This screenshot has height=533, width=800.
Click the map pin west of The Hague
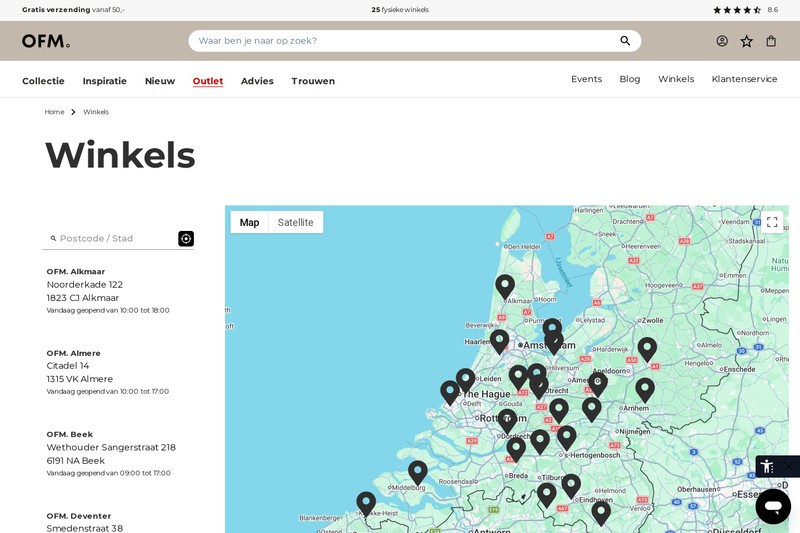coord(450,392)
